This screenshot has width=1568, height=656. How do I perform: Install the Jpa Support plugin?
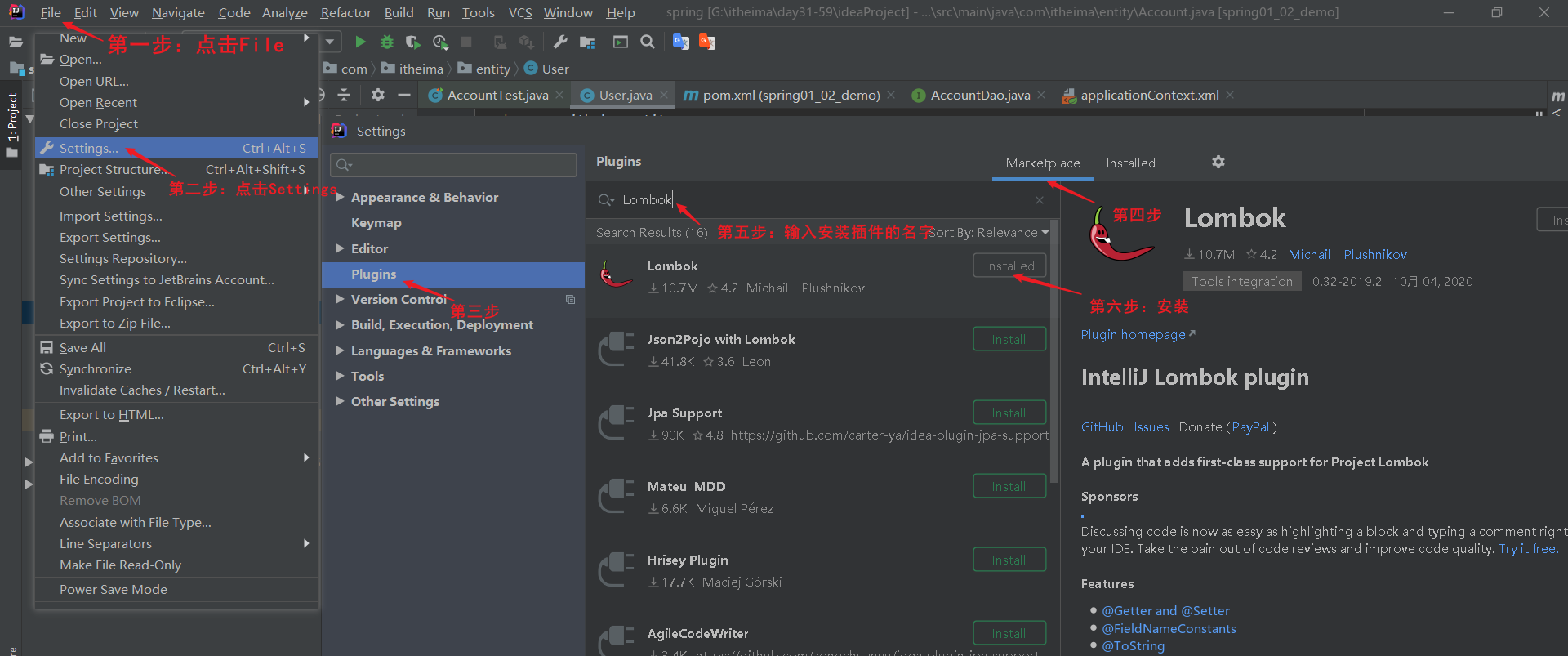1009,413
